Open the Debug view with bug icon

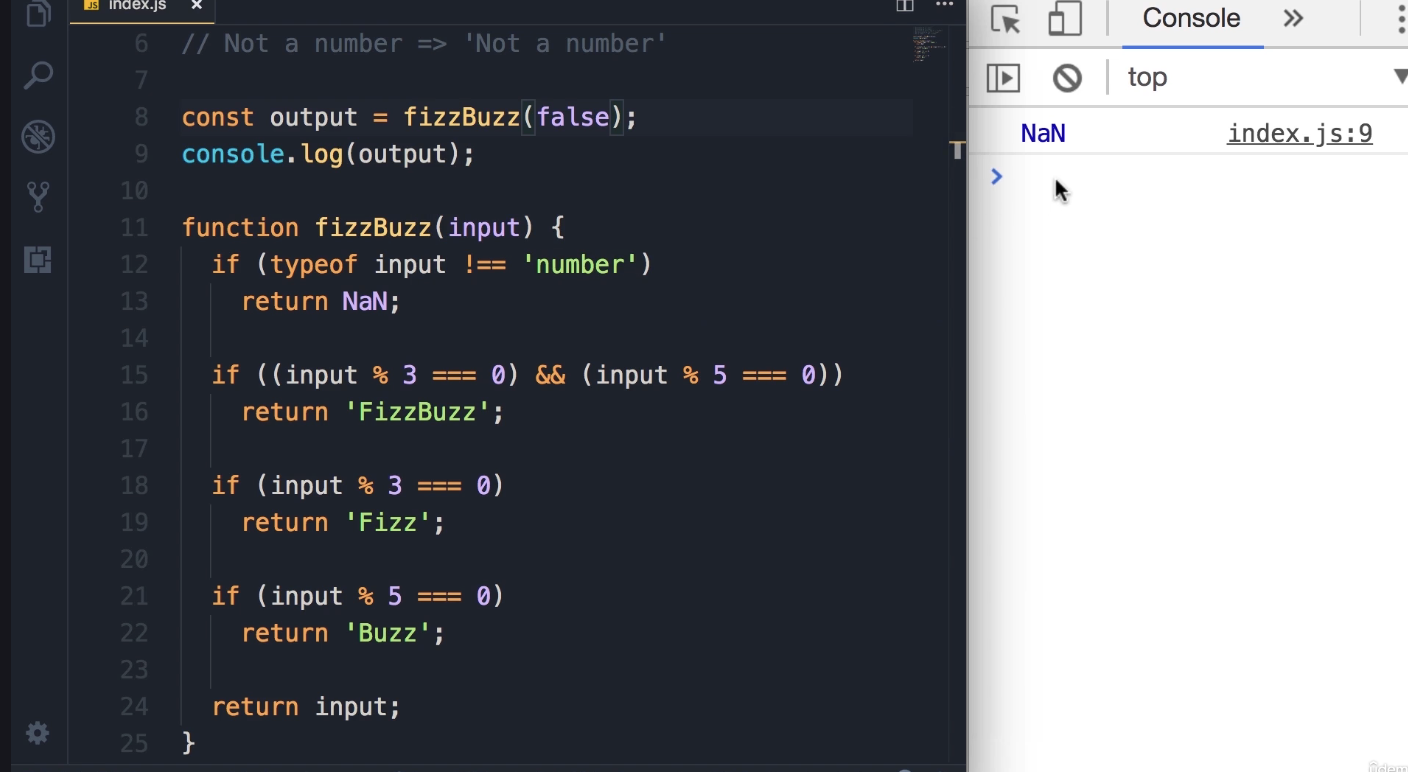tap(37, 137)
